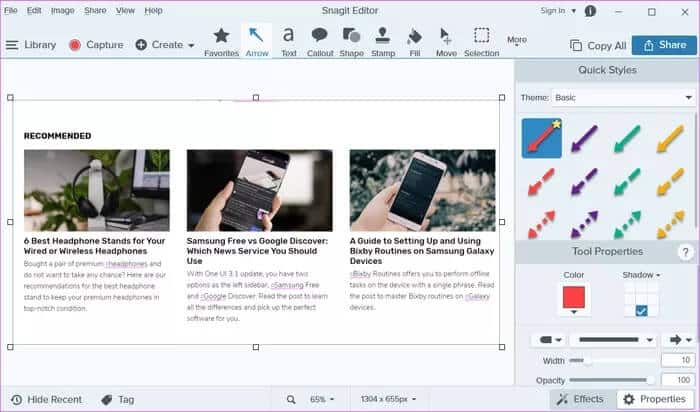This screenshot has height=412, width=700.
Task: Choose the dashed purple arrow quick style
Action: pyautogui.click(x=584, y=182)
